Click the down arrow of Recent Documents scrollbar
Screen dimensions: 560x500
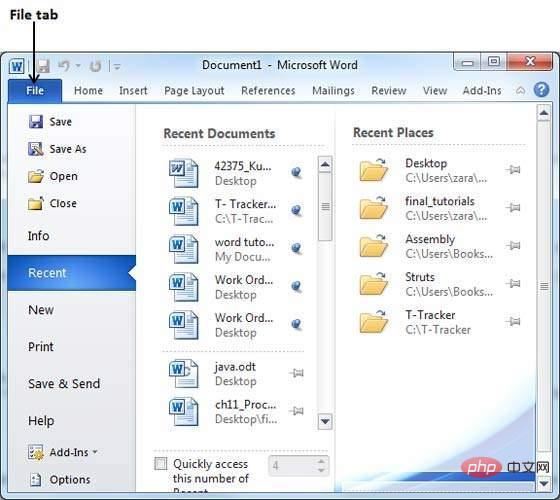pyautogui.click(x=325, y=421)
